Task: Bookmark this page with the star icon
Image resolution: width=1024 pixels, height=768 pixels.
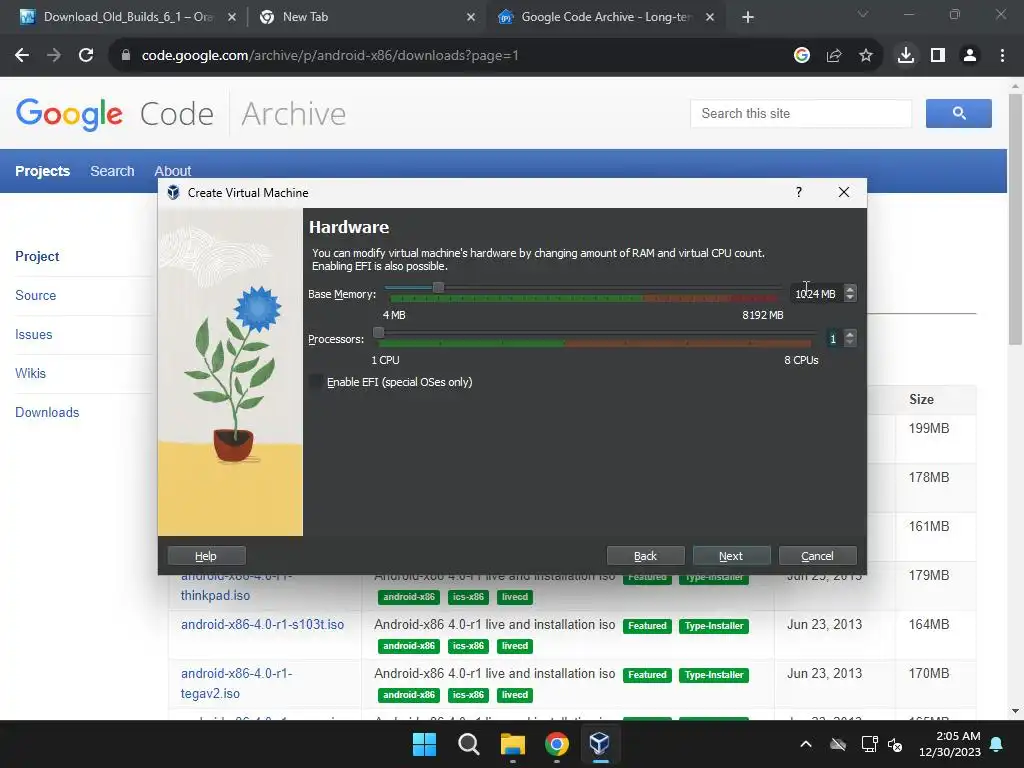Action: (x=866, y=56)
